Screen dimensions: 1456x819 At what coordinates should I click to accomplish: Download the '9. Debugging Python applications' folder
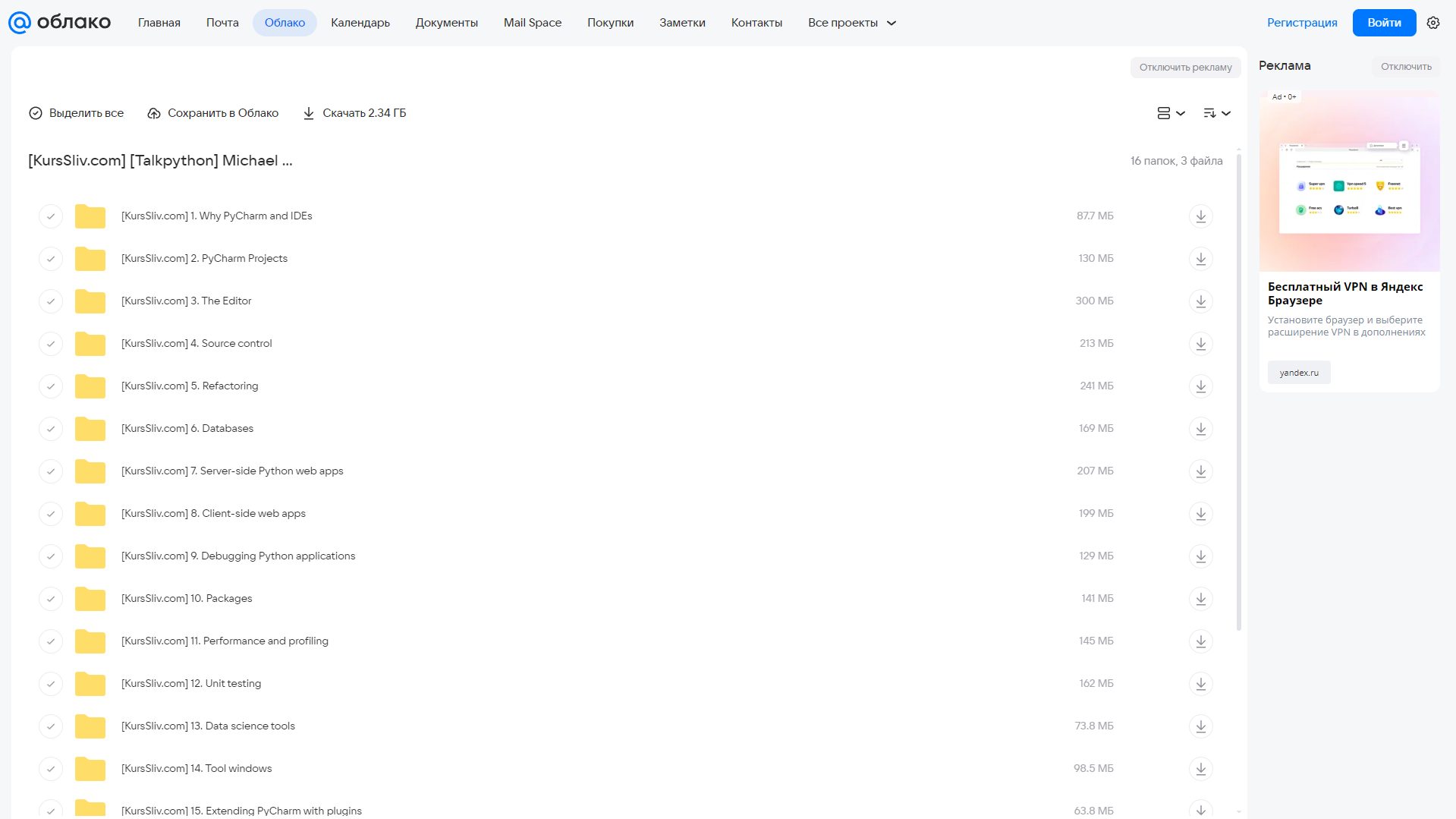(1200, 556)
